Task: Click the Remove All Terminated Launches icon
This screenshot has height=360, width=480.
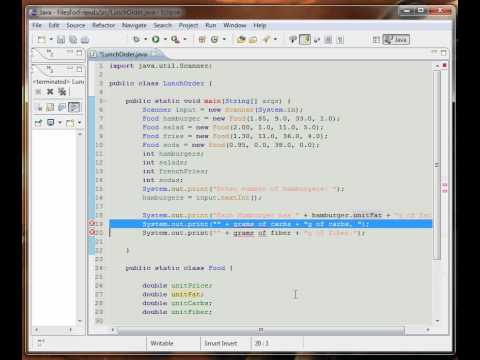Action: [x=62, y=91]
